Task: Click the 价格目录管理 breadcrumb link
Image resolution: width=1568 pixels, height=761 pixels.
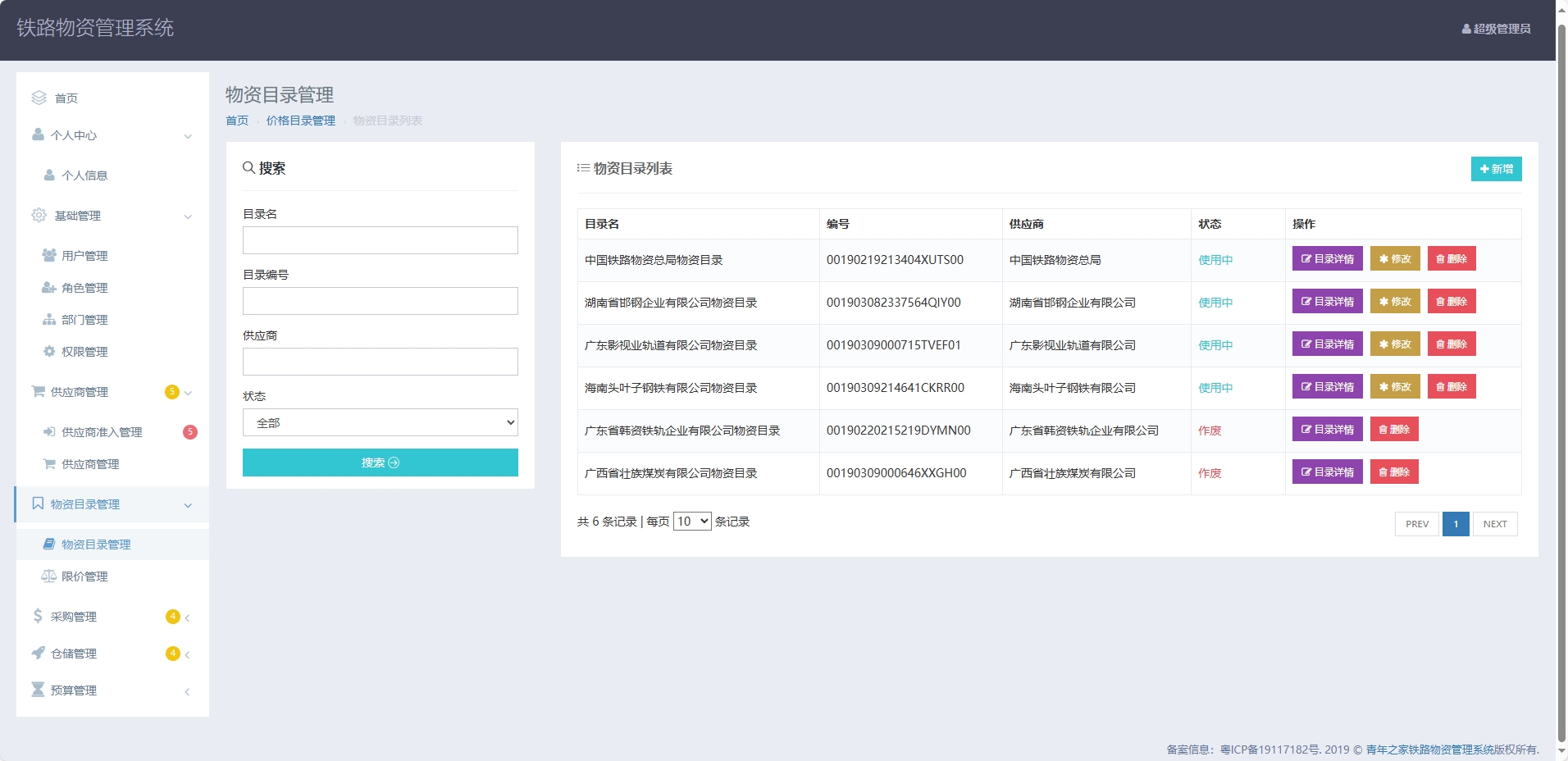Action: coord(300,120)
